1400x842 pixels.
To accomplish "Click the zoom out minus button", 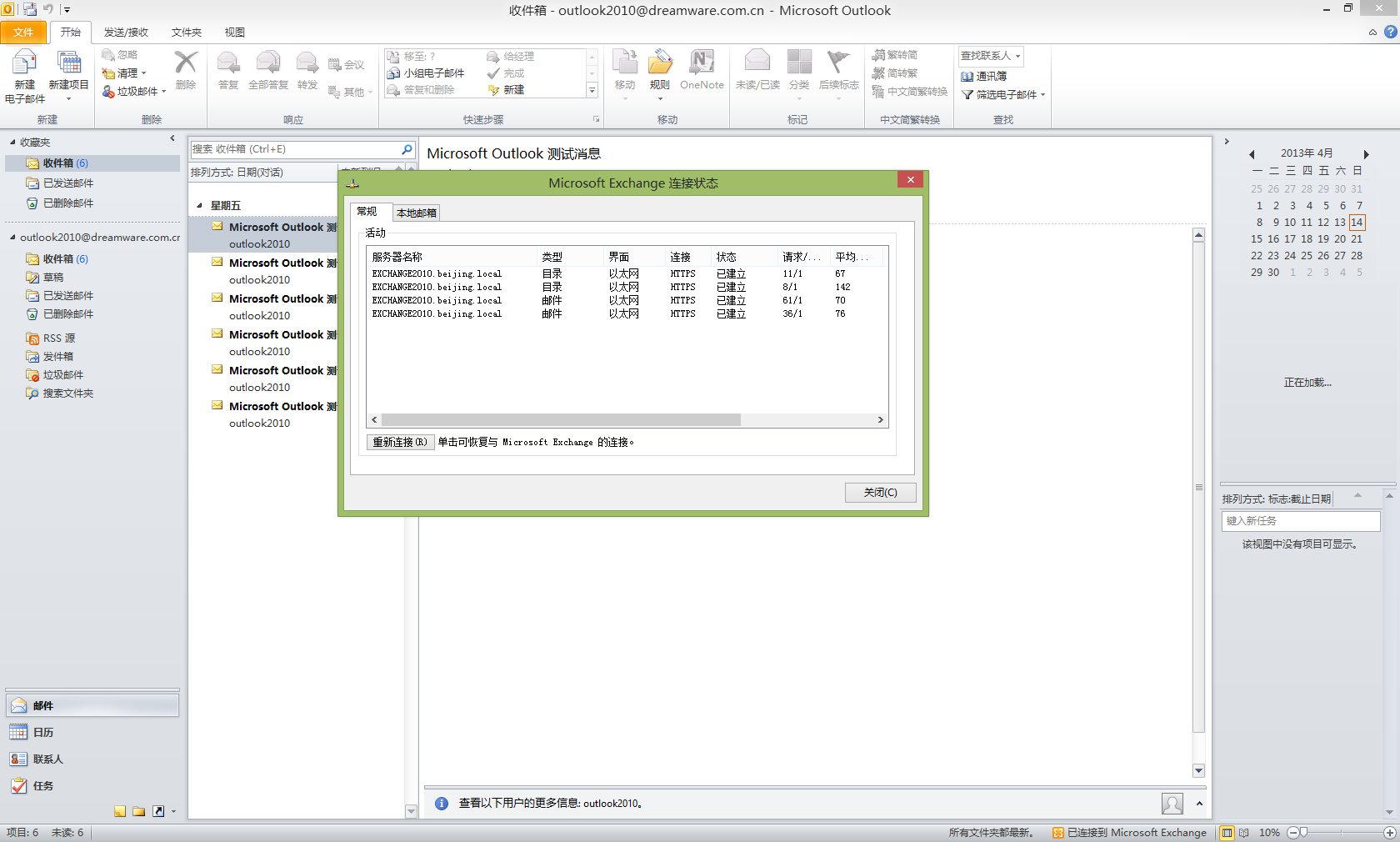I will click(1292, 833).
